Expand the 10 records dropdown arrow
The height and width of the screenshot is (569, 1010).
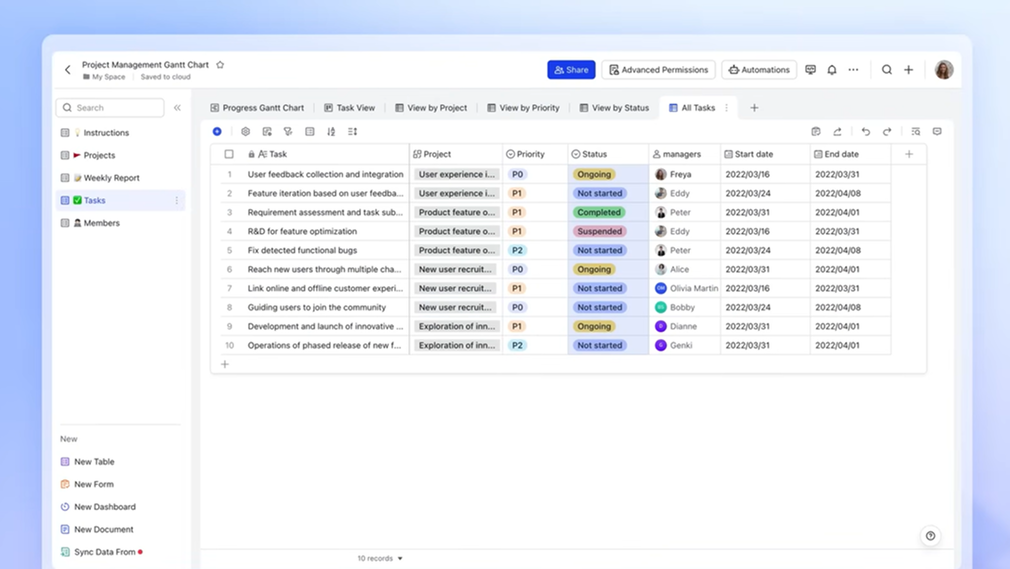400,558
